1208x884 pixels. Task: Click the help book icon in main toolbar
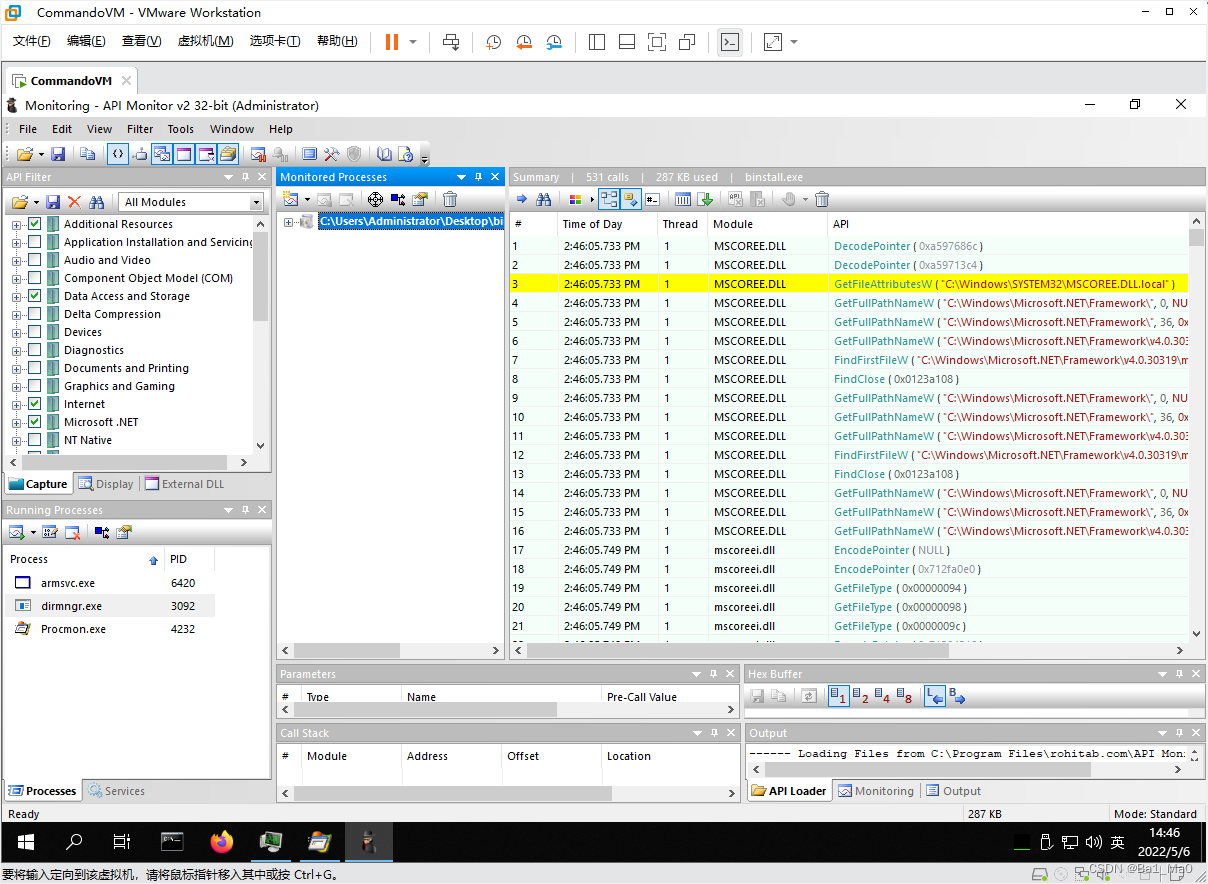(384, 154)
